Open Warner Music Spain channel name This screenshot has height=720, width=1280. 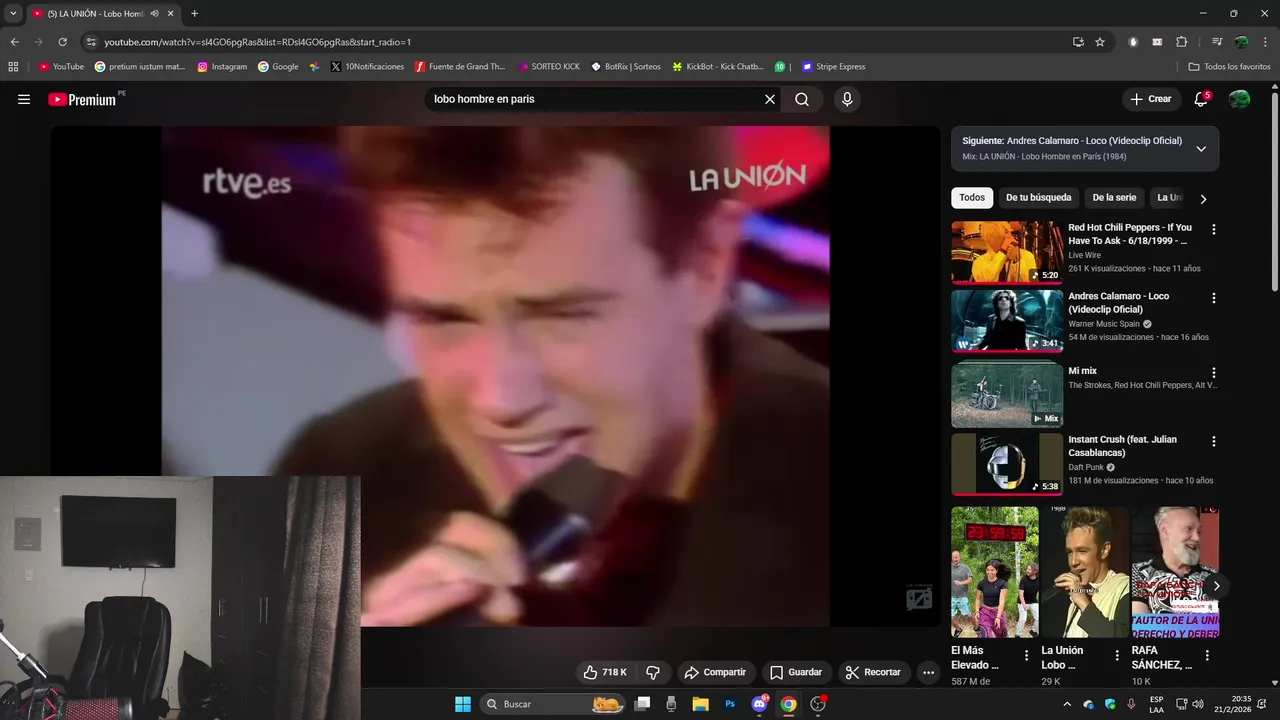(x=1104, y=324)
